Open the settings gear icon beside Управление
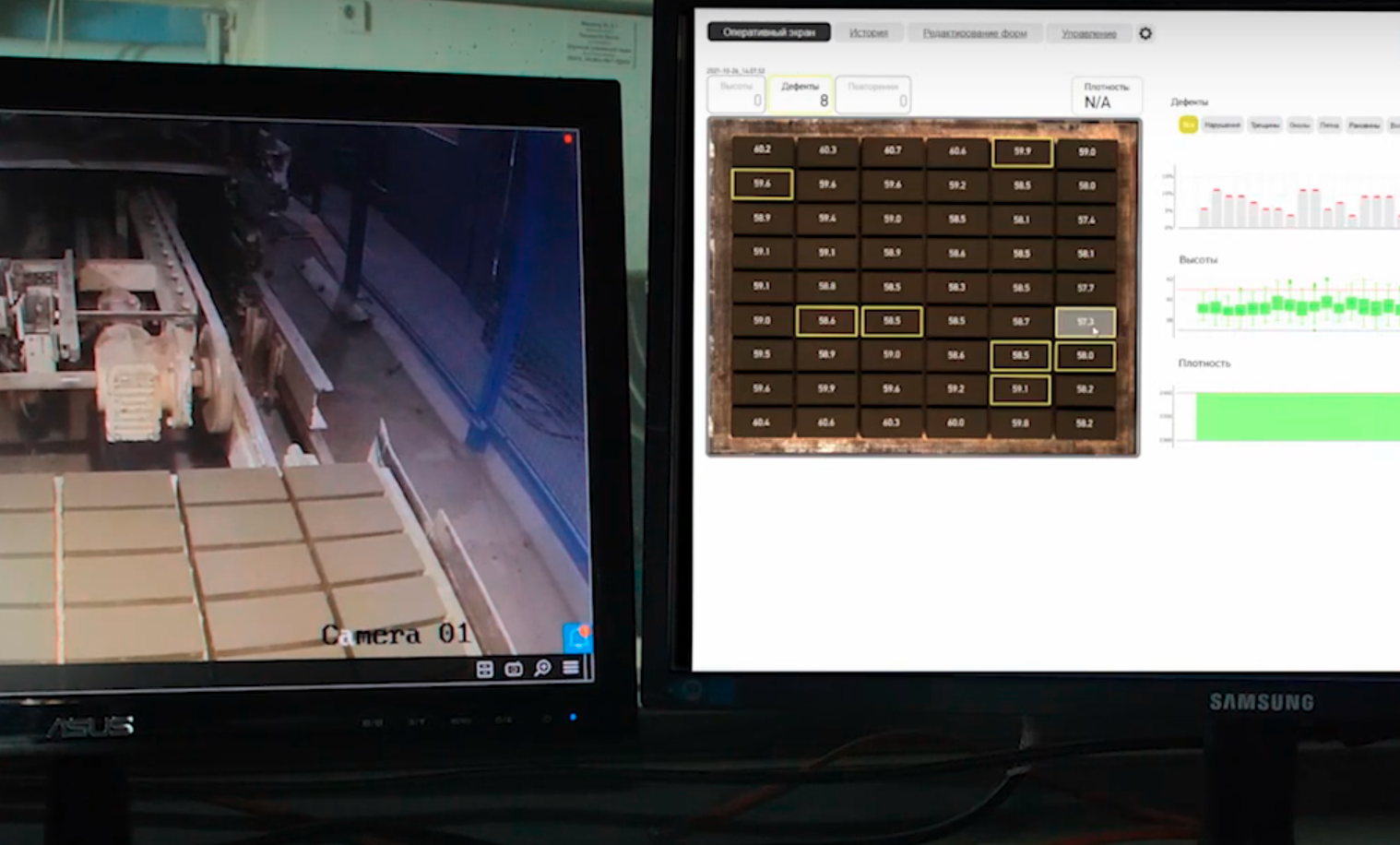 click(x=1145, y=33)
